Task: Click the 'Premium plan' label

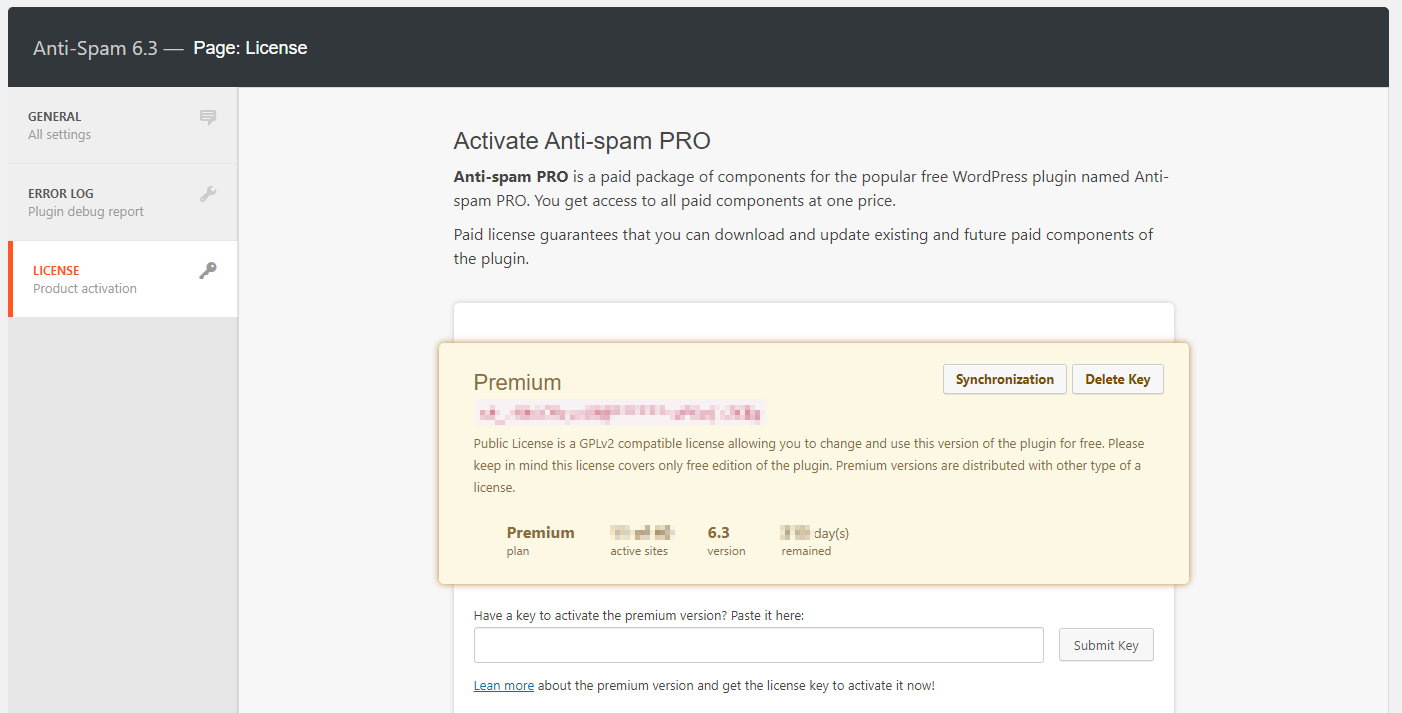Action: [x=540, y=540]
